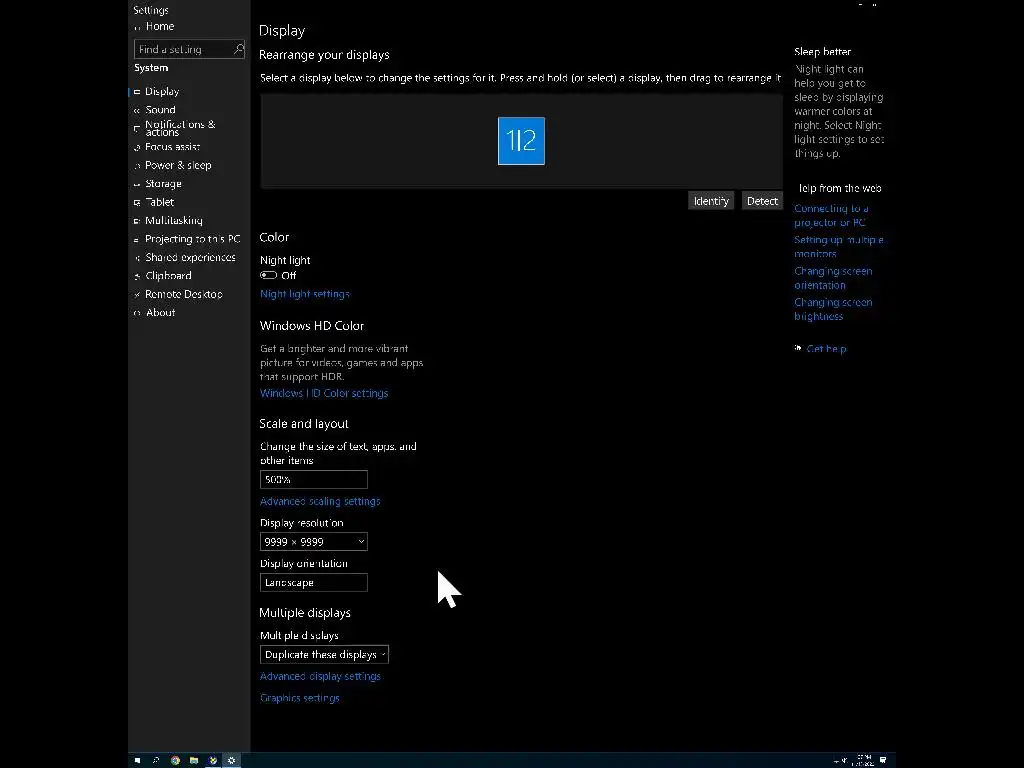This screenshot has height=768, width=1024.
Task: Click the Settings gear on taskbar
Action: tap(231, 760)
